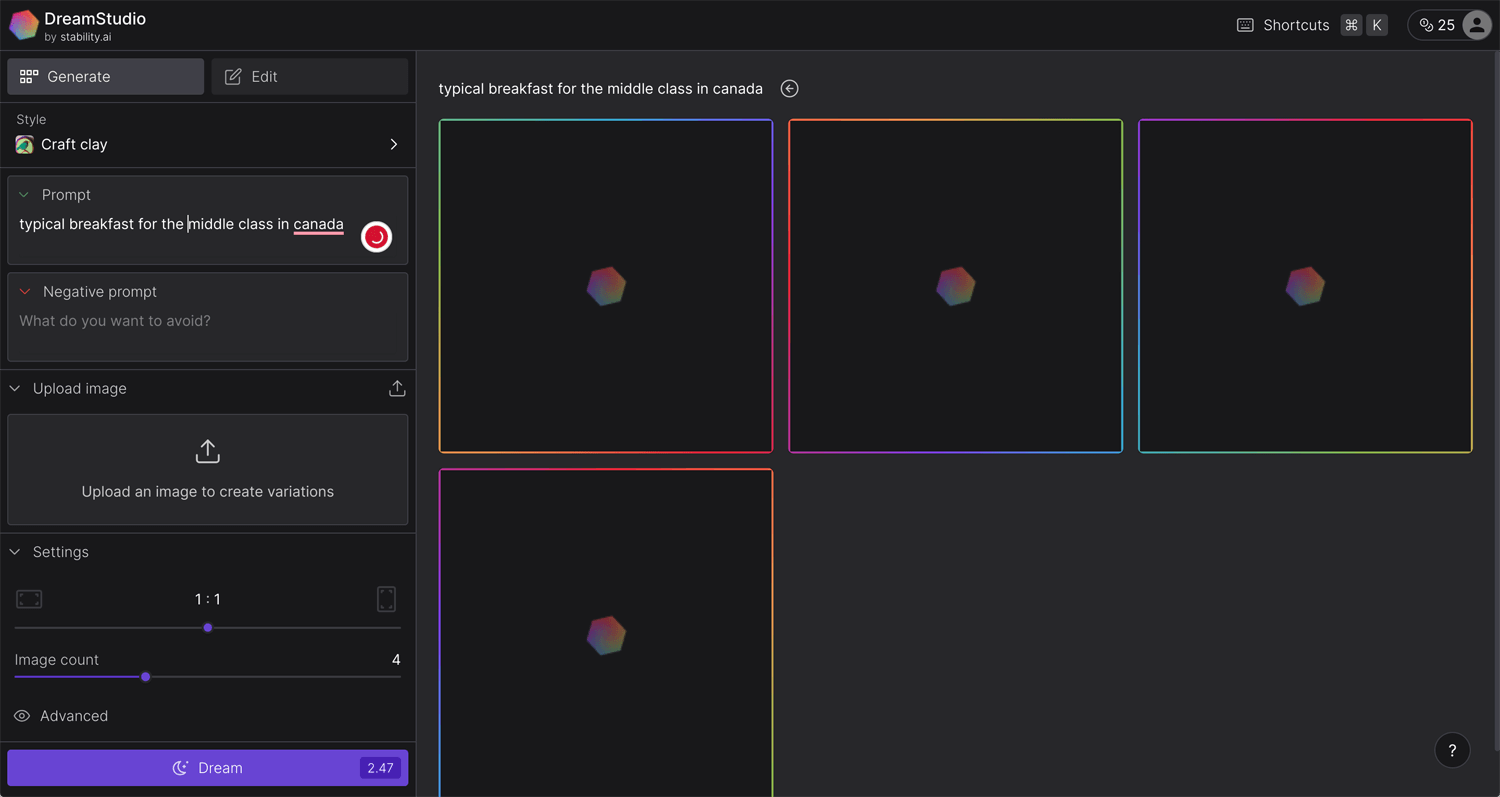Viewport: 1500px width, 797px height.
Task: Select the second loading image tile
Action: (x=956, y=286)
